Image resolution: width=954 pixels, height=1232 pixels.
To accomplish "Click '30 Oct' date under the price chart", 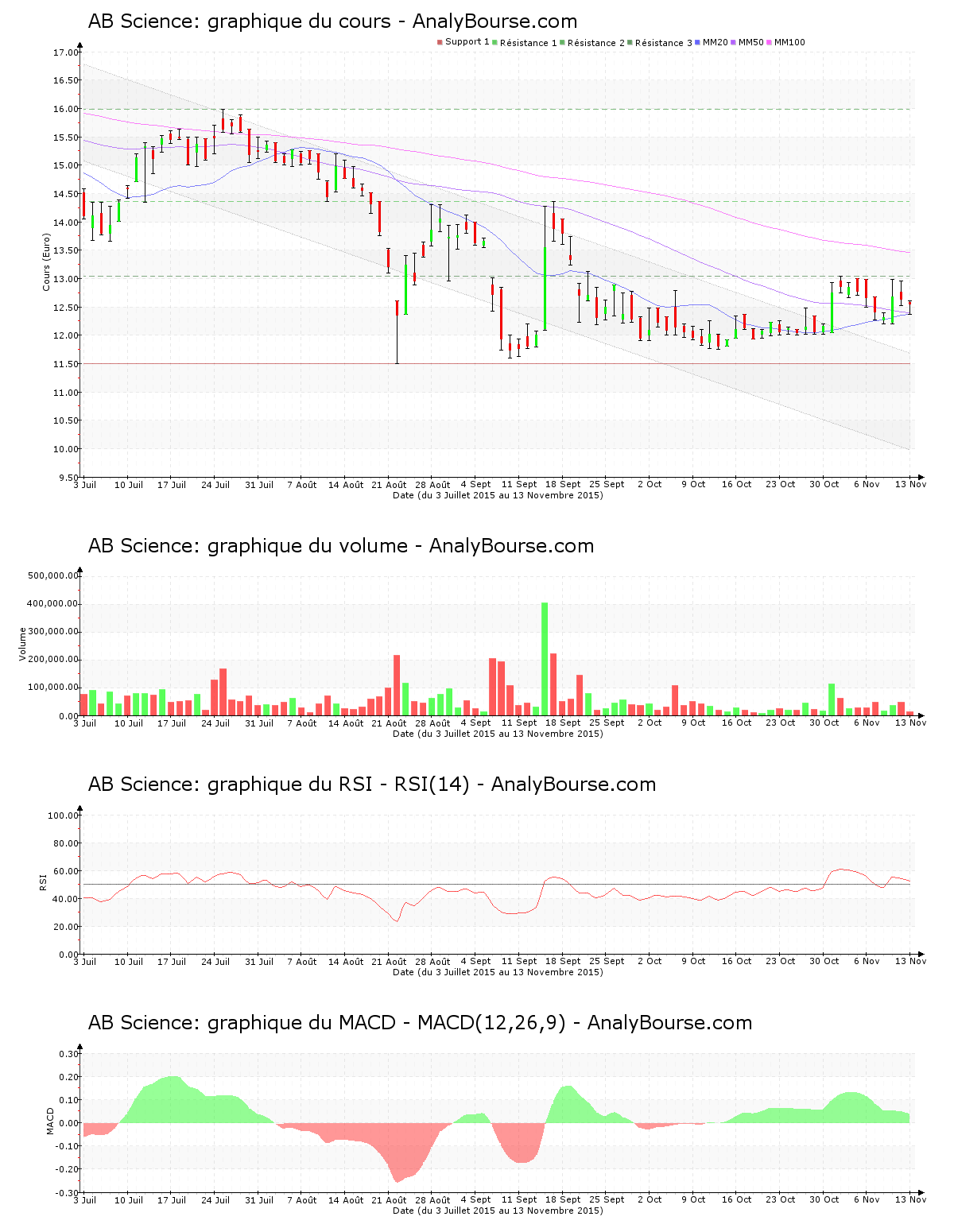I will tap(824, 485).
